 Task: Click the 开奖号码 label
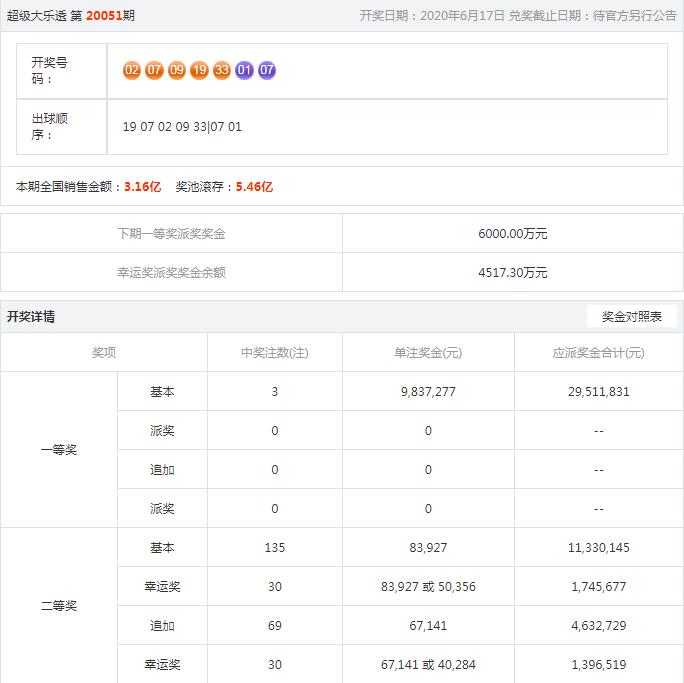coord(49,71)
